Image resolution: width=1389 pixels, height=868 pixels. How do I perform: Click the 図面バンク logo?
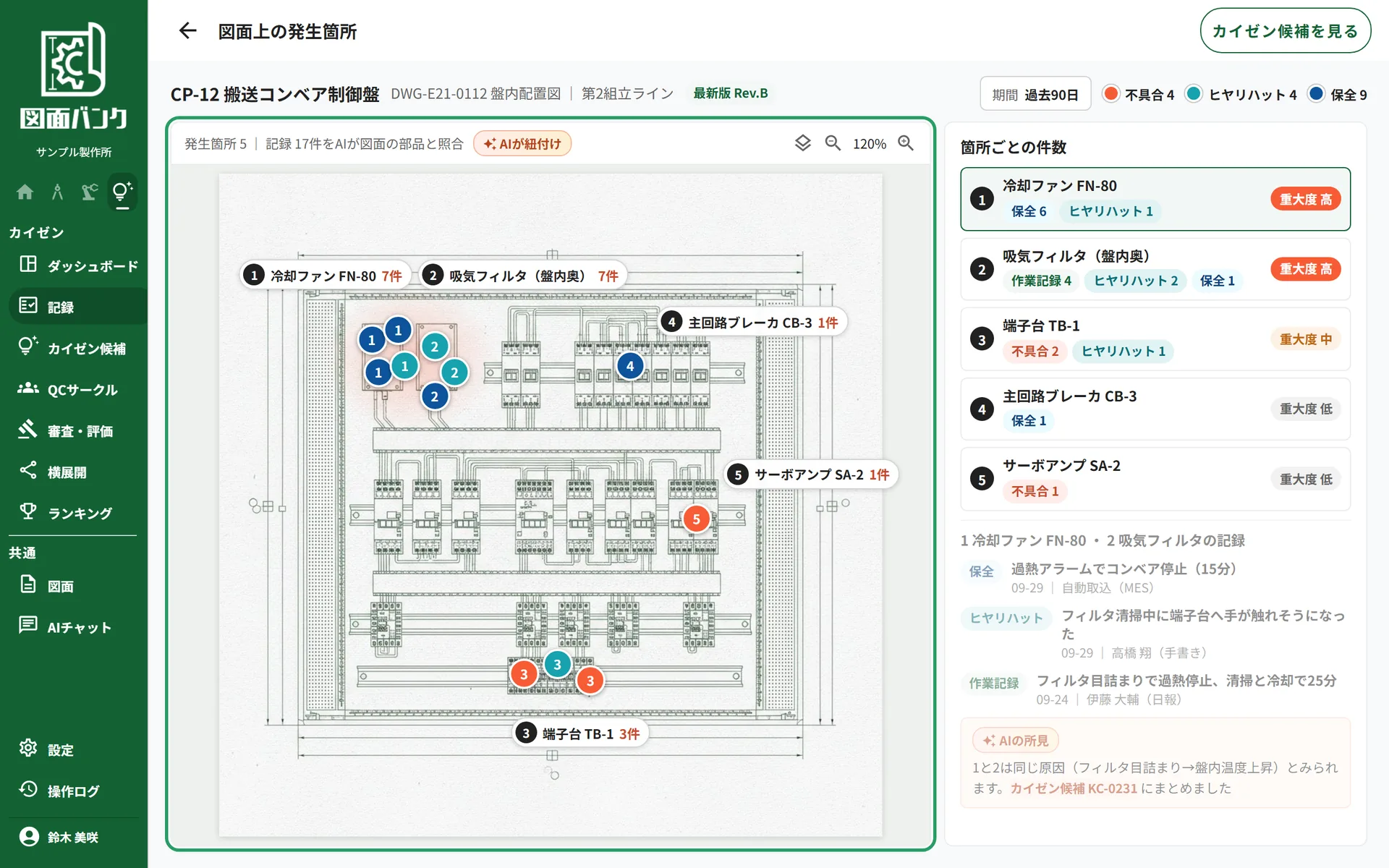[74, 77]
